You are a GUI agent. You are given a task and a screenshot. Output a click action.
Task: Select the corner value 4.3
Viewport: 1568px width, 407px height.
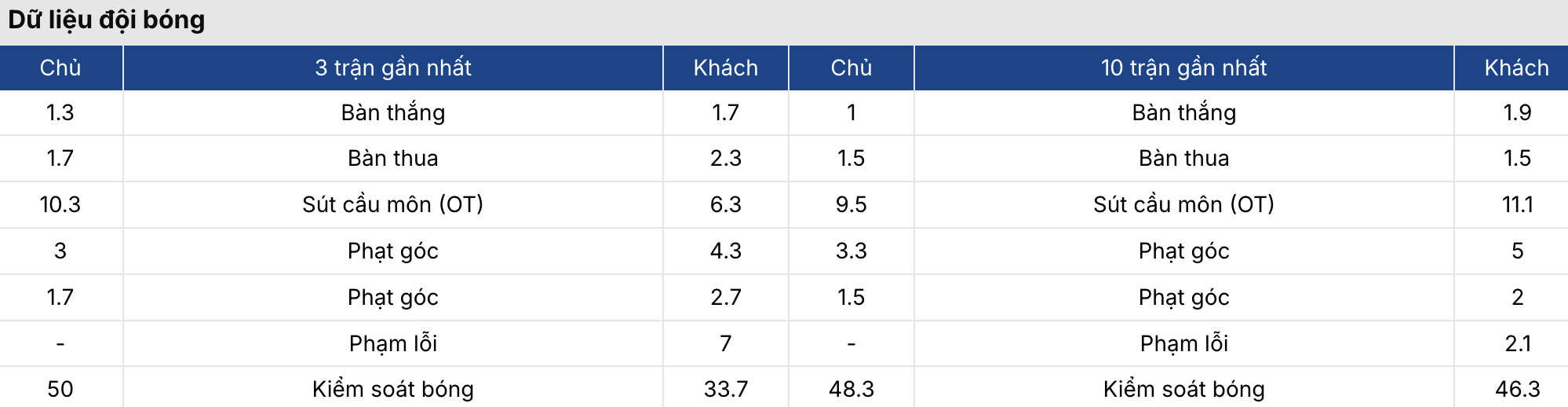(x=725, y=251)
